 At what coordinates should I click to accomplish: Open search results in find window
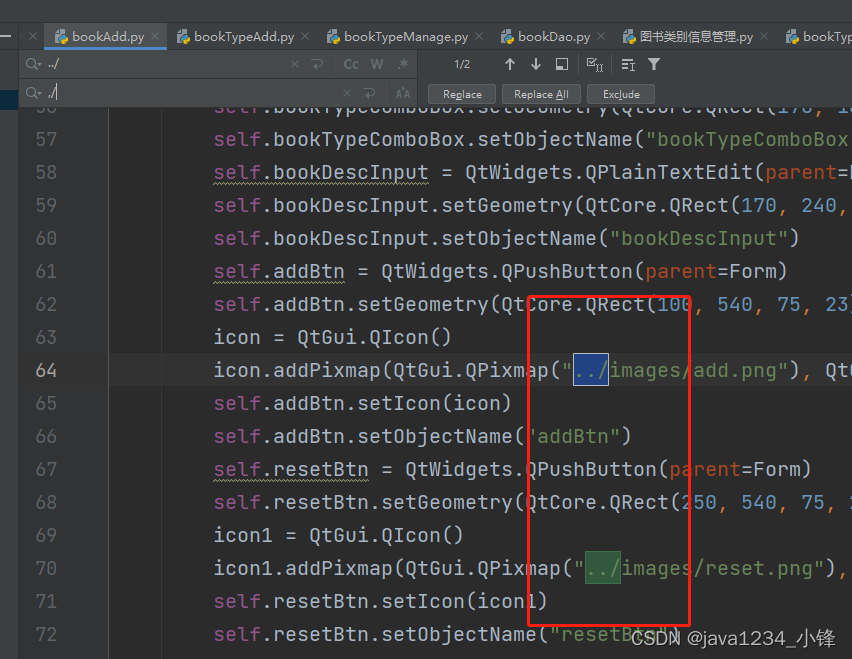point(628,65)
